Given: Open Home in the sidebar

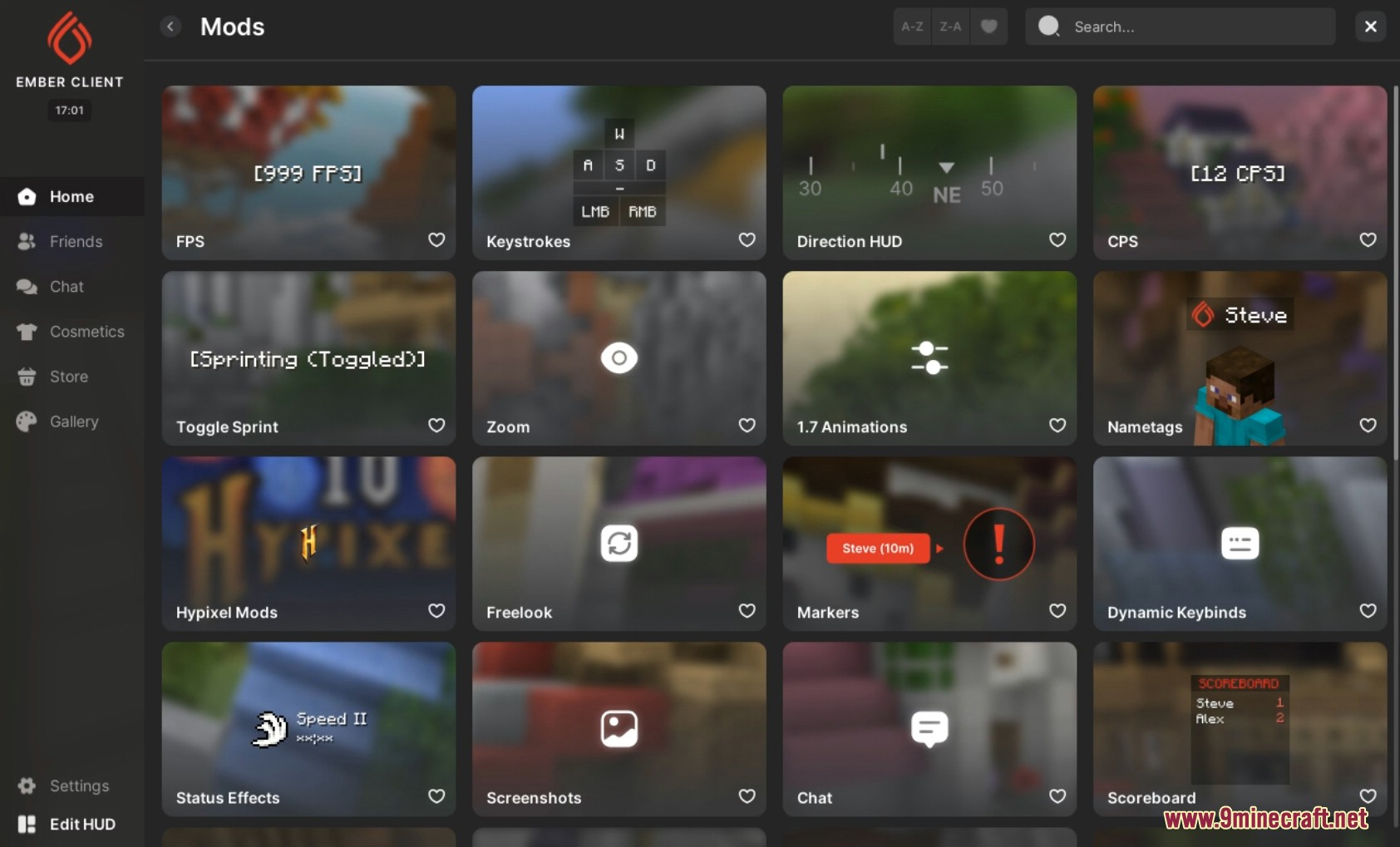Looking at the screenshot, I should pyautogui.click(x=72, y=197).
